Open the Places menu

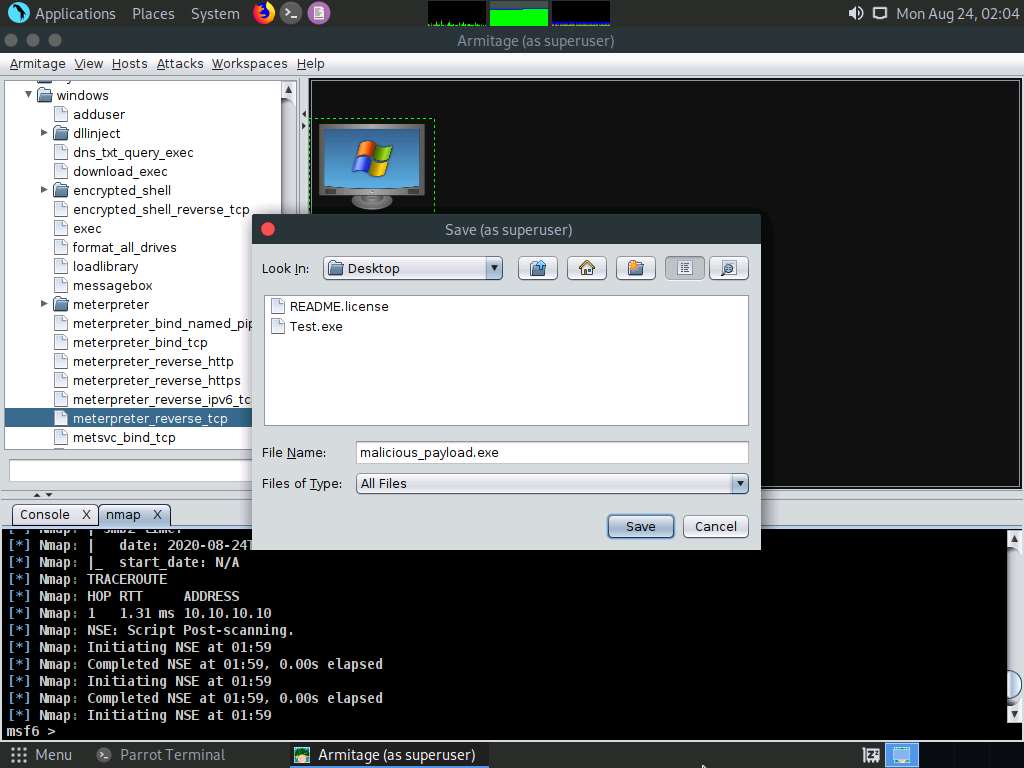point(153,14)
